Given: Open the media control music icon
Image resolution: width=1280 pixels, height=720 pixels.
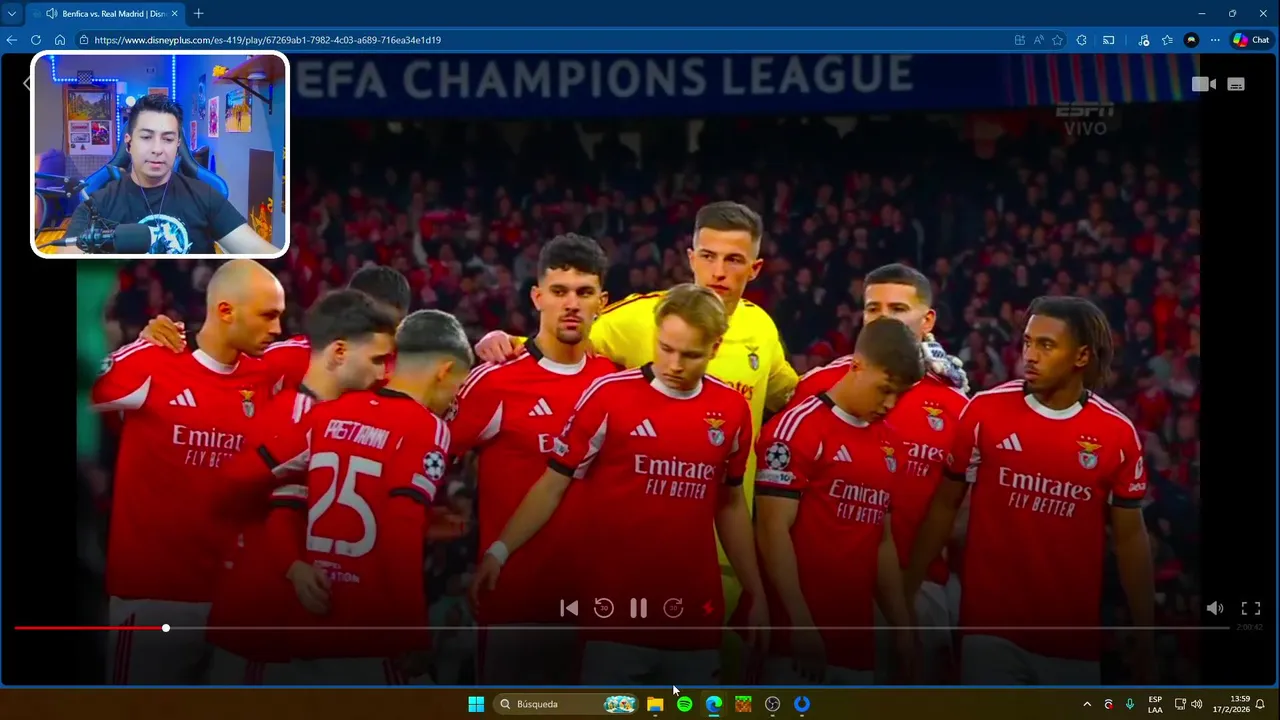Looking at the screenshot, I should pos(1144,40).
